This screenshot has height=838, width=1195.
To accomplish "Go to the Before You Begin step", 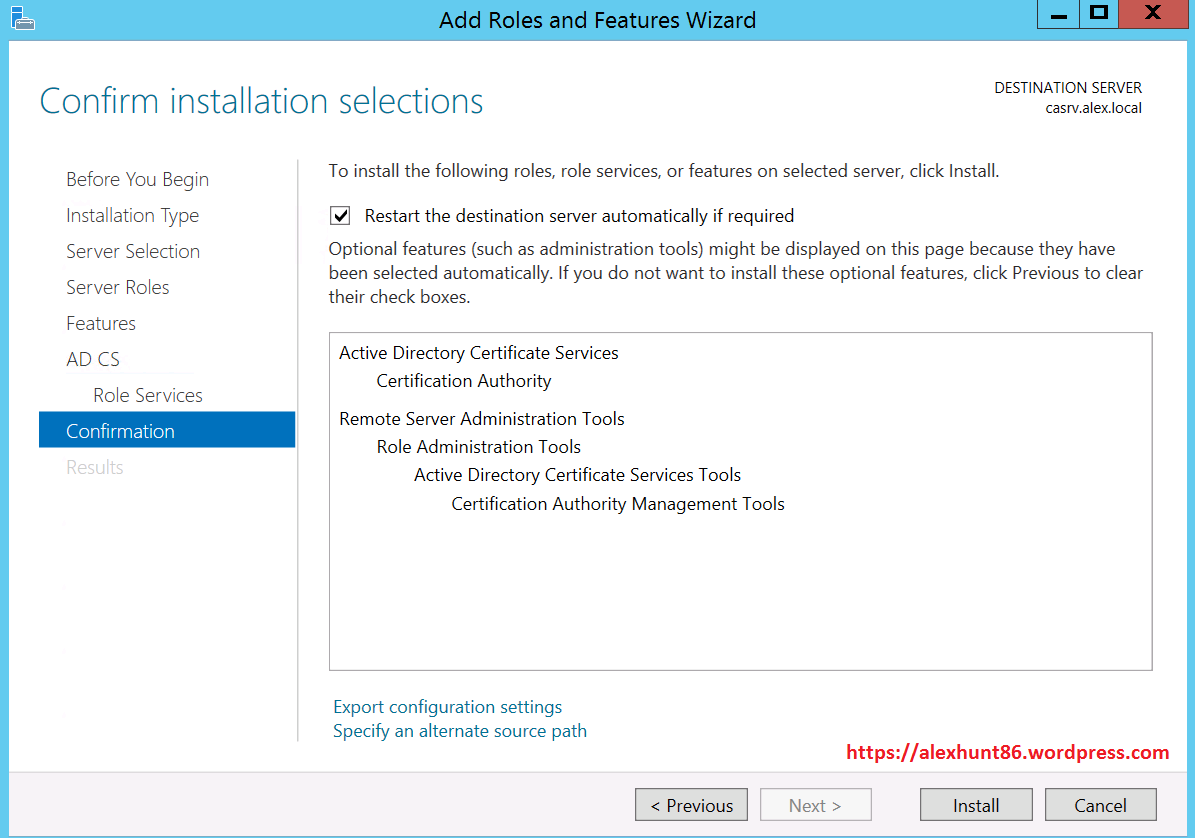I will (x=137, y=179).
